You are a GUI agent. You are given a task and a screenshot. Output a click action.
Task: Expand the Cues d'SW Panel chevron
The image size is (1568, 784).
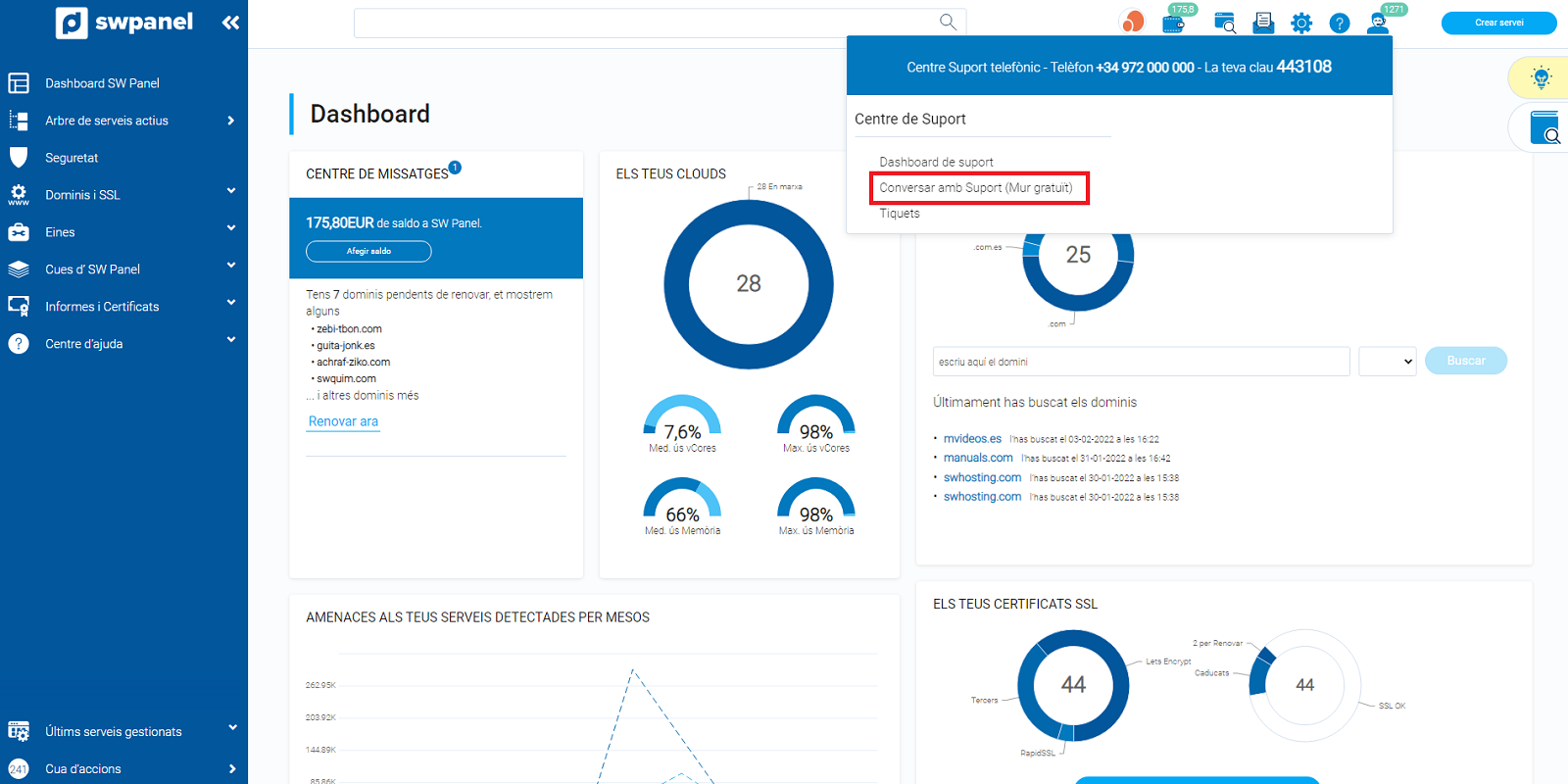click(x=231, y=266)
